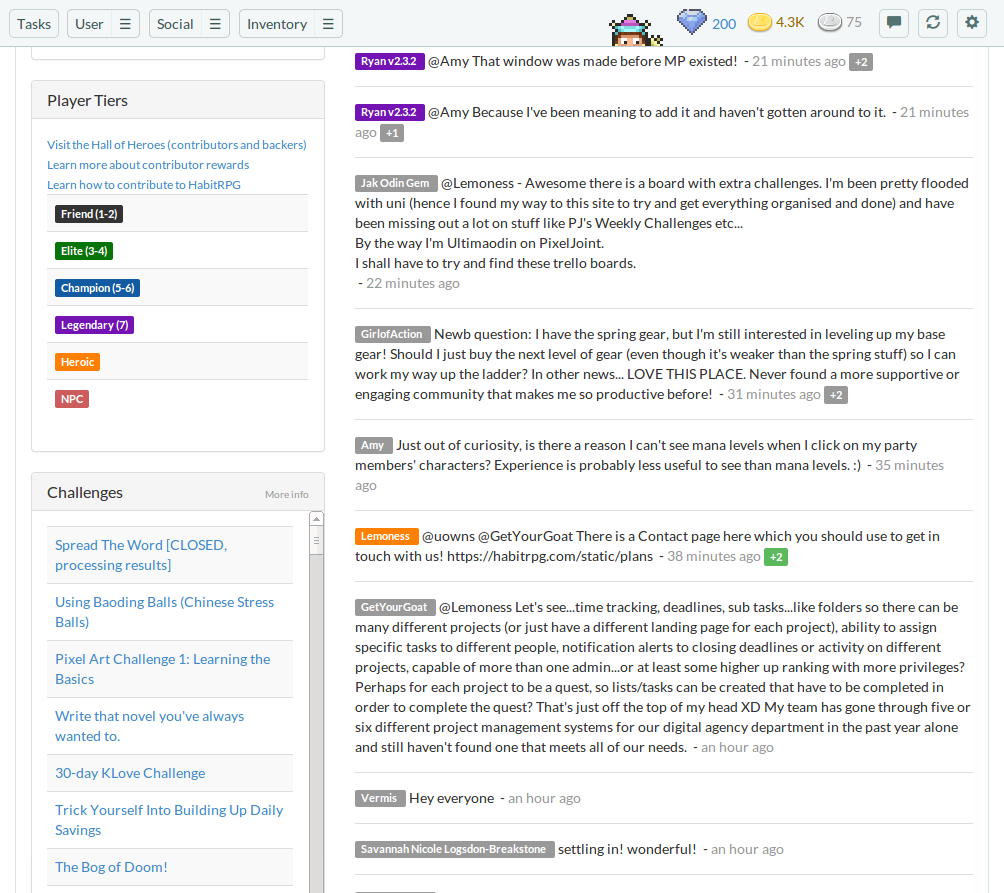Screen dimensions: 1004x893
Task: Click the pixel avatar character
Action: 636,30
